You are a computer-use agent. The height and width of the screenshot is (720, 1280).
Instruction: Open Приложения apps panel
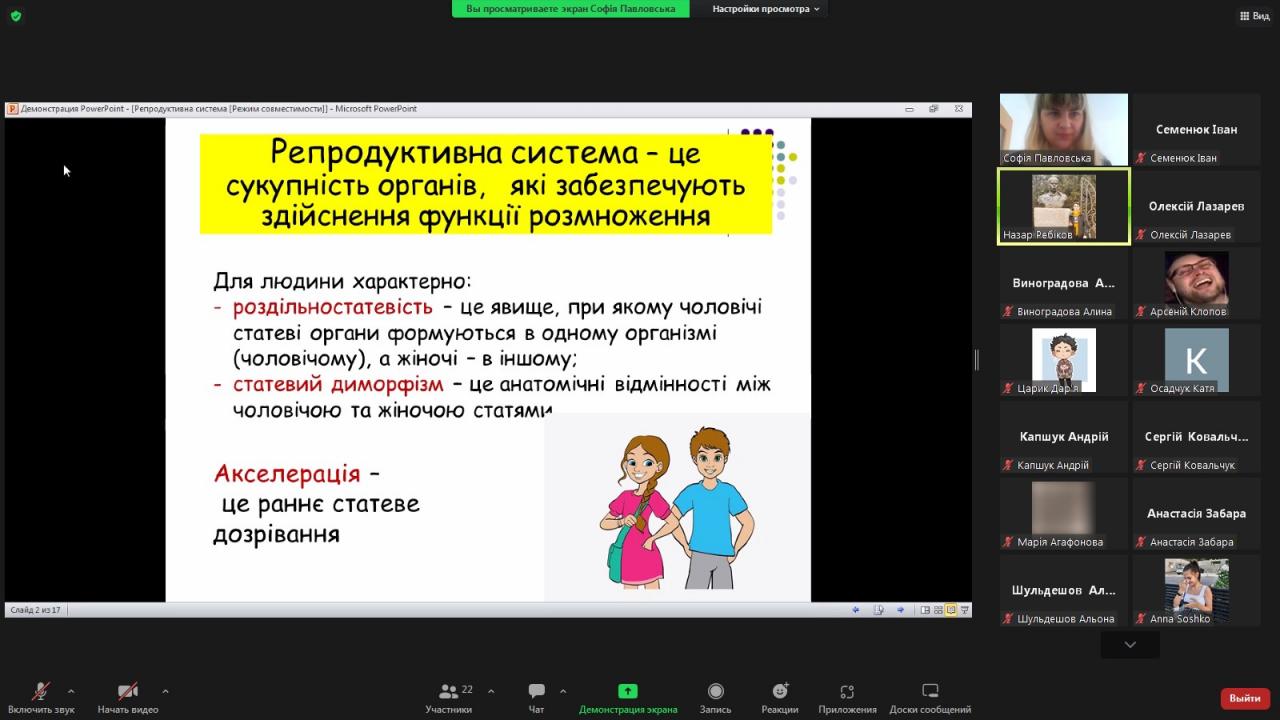pyautogui.click(x=847, y=697)
